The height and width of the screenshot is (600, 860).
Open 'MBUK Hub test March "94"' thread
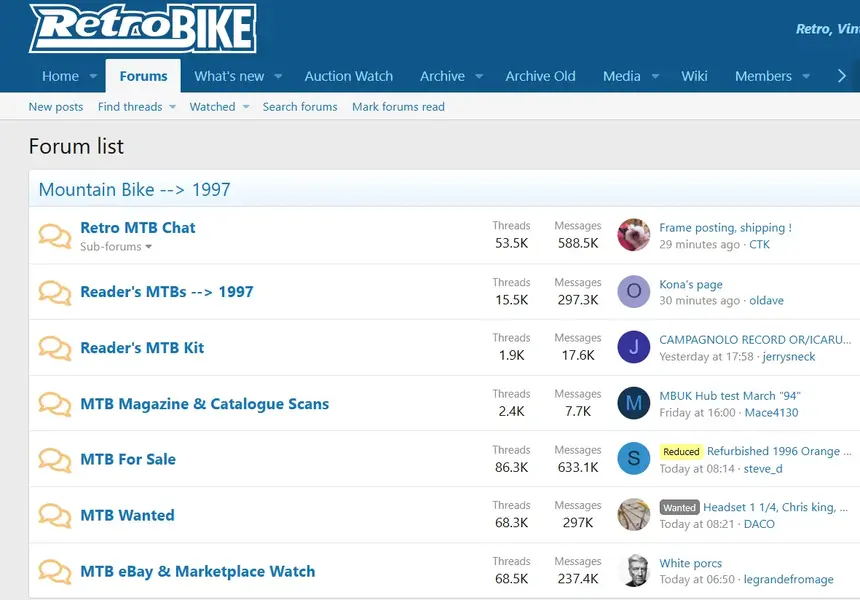(x=729, y=396)
